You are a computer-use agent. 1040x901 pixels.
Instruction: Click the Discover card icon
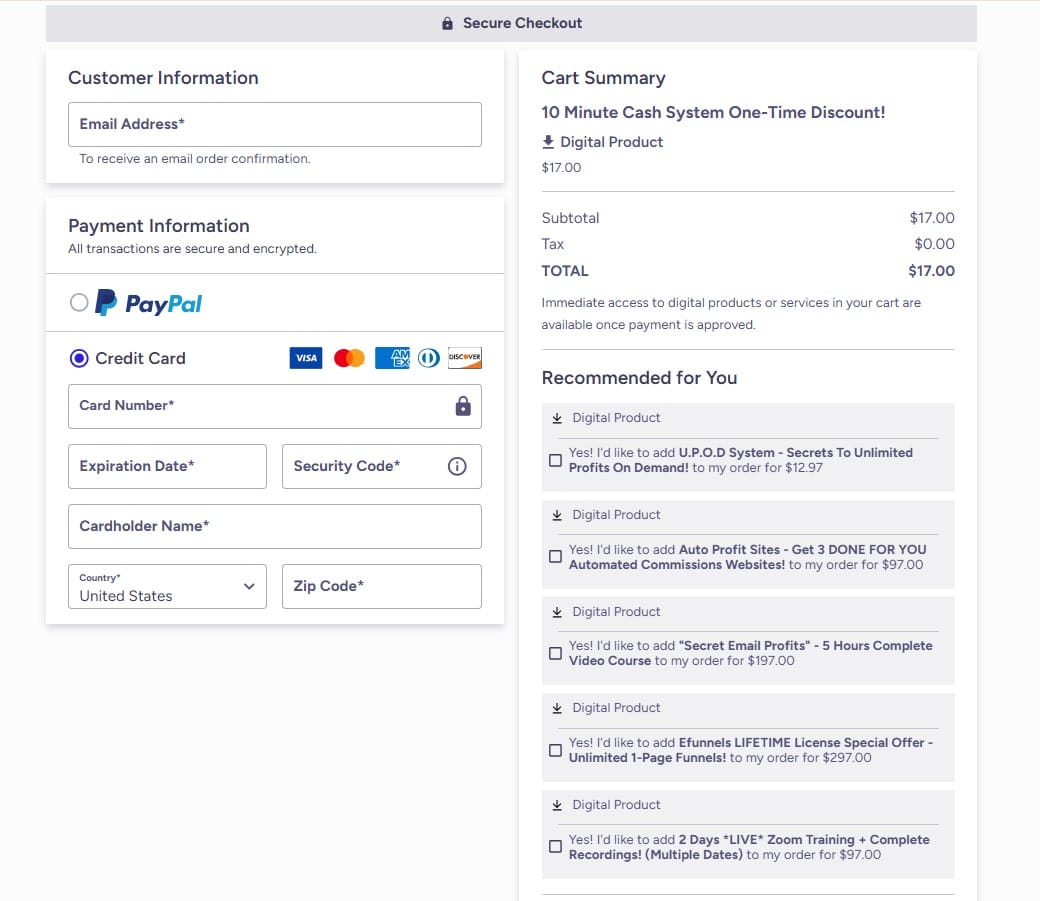[x=465, y=357]
